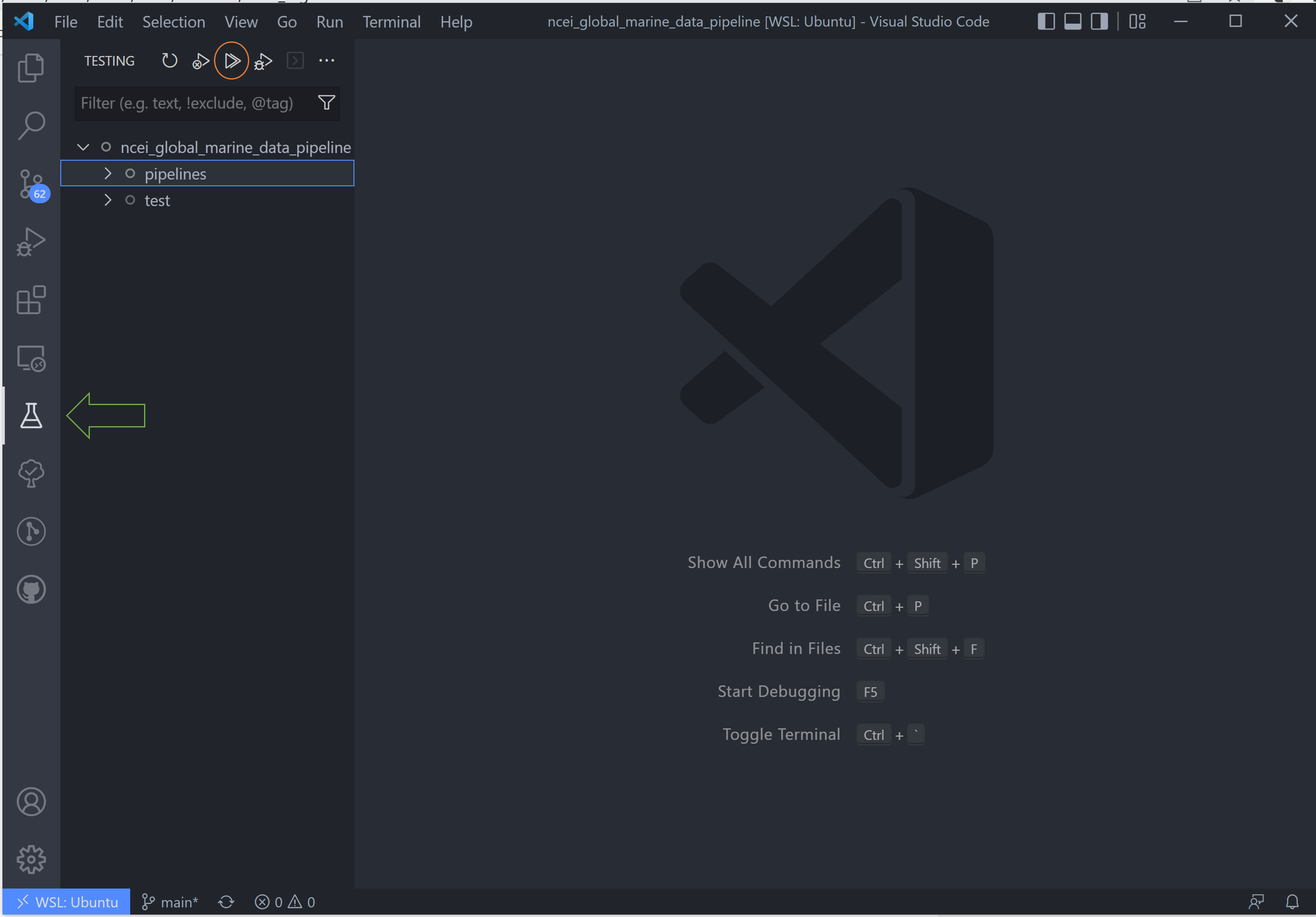
Task: Open notifications bell in status bar
Action: tap(1292, 902)
